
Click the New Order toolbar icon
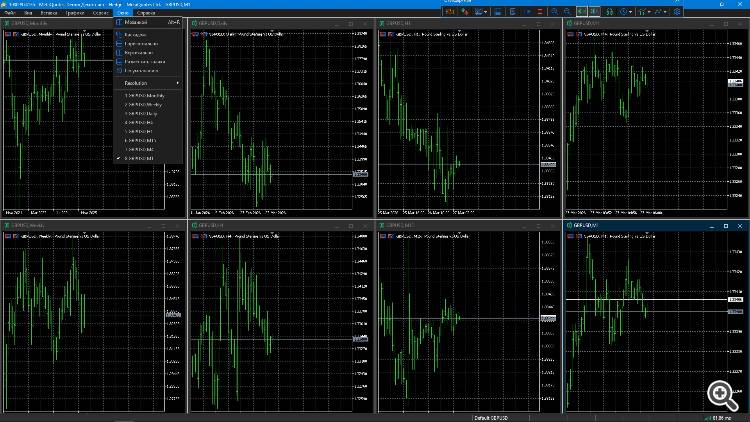tap(478, 11)
